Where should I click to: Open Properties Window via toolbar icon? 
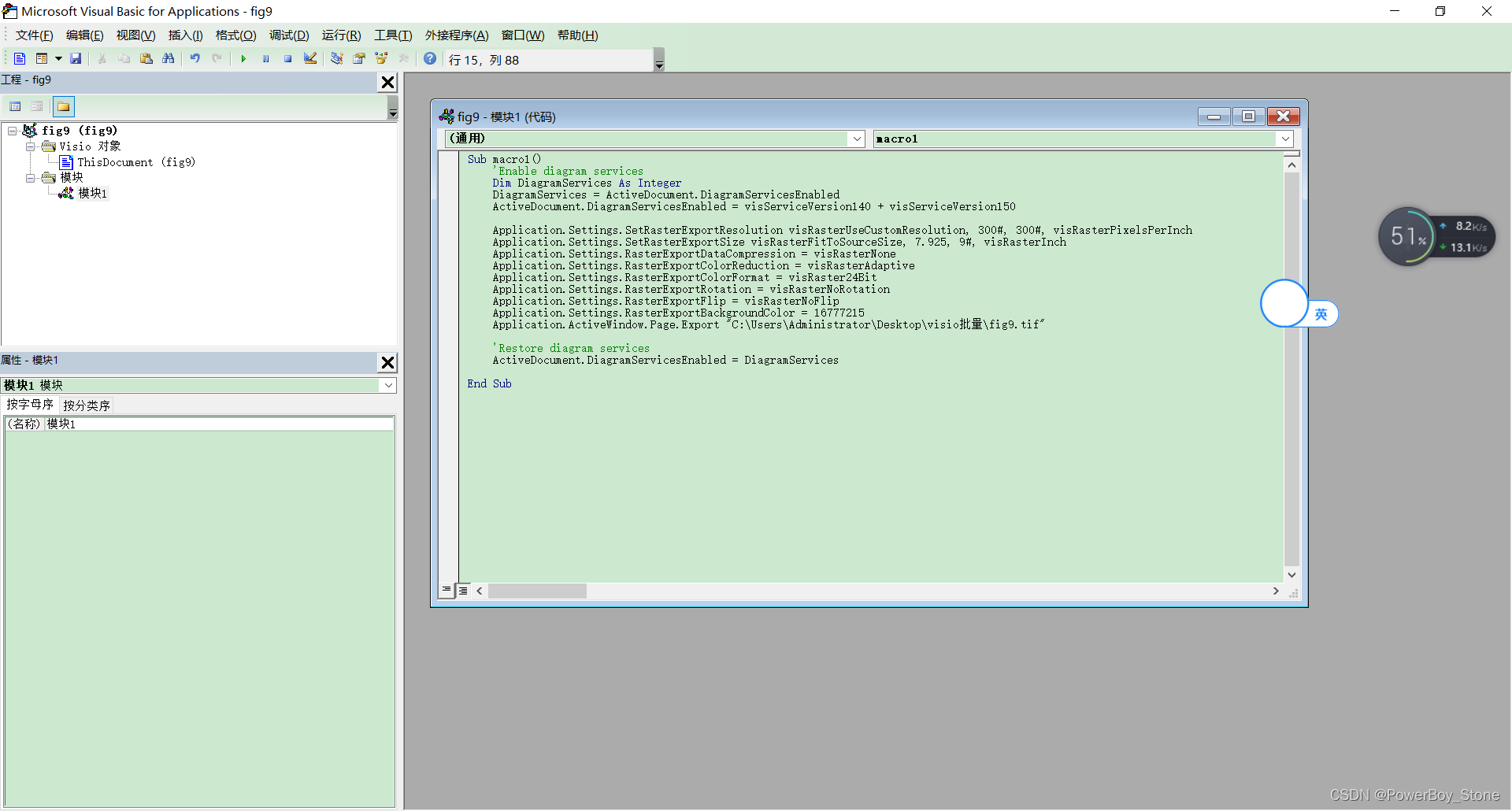(359, 59)
